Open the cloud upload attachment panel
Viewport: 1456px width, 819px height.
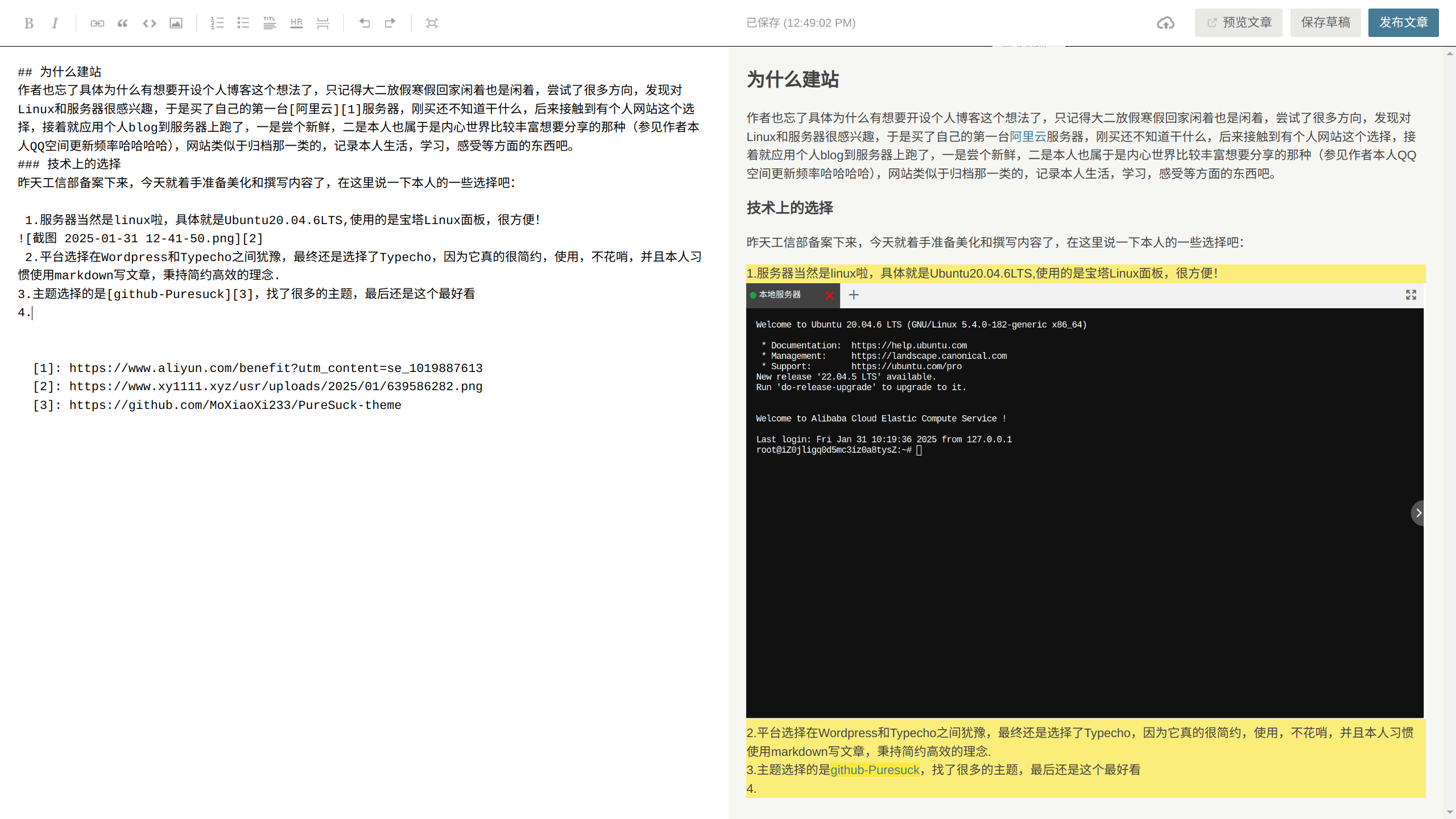pos(1165,23)
